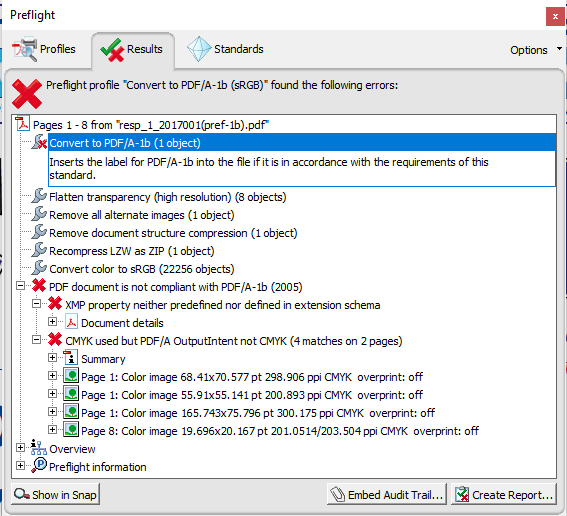Click the Embed Audit Trail button

tap(387, 494)
